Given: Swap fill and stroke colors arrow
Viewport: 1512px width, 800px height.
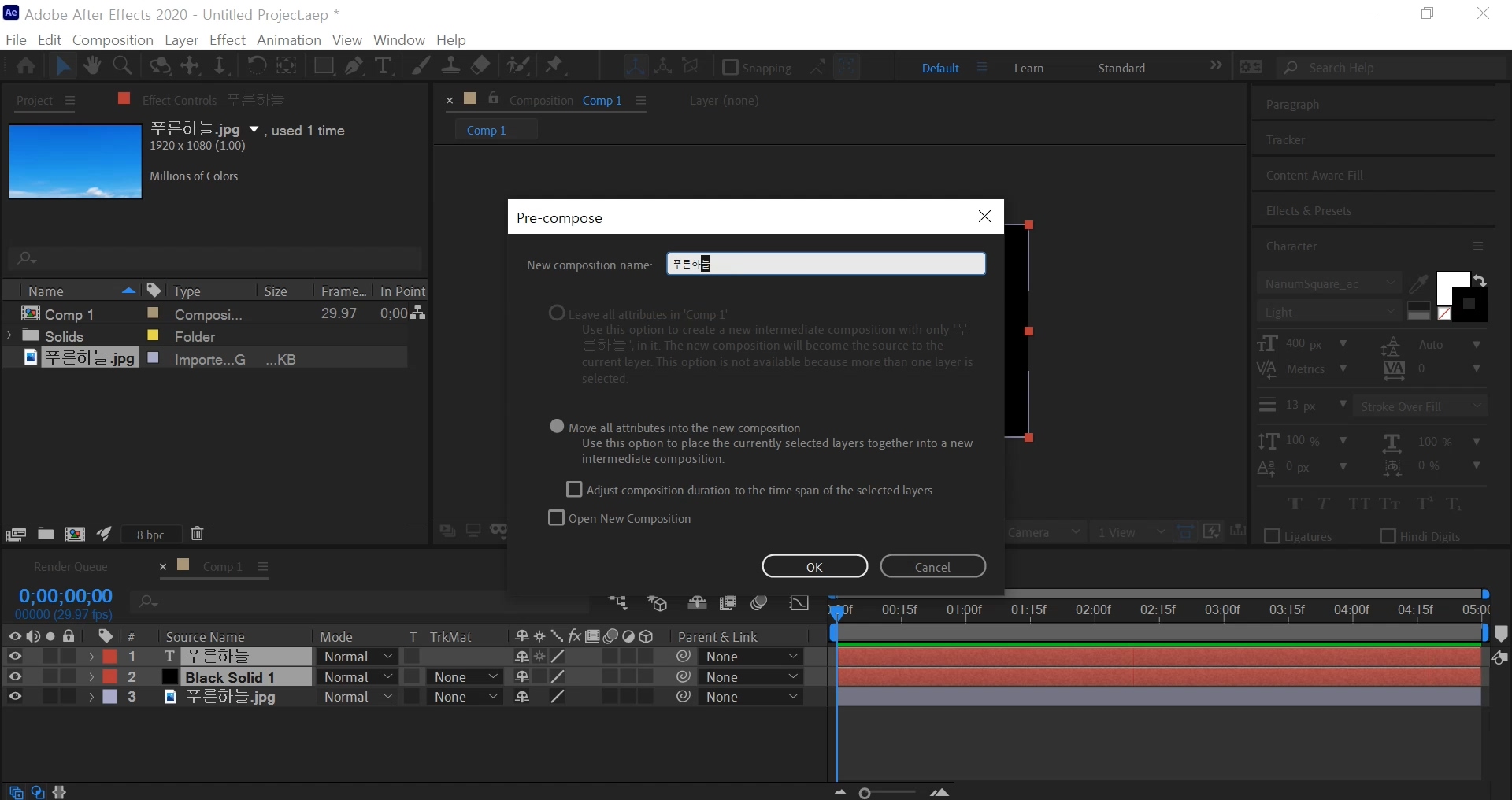Looking at the screenshot, I should click(x=1480, y=280).
